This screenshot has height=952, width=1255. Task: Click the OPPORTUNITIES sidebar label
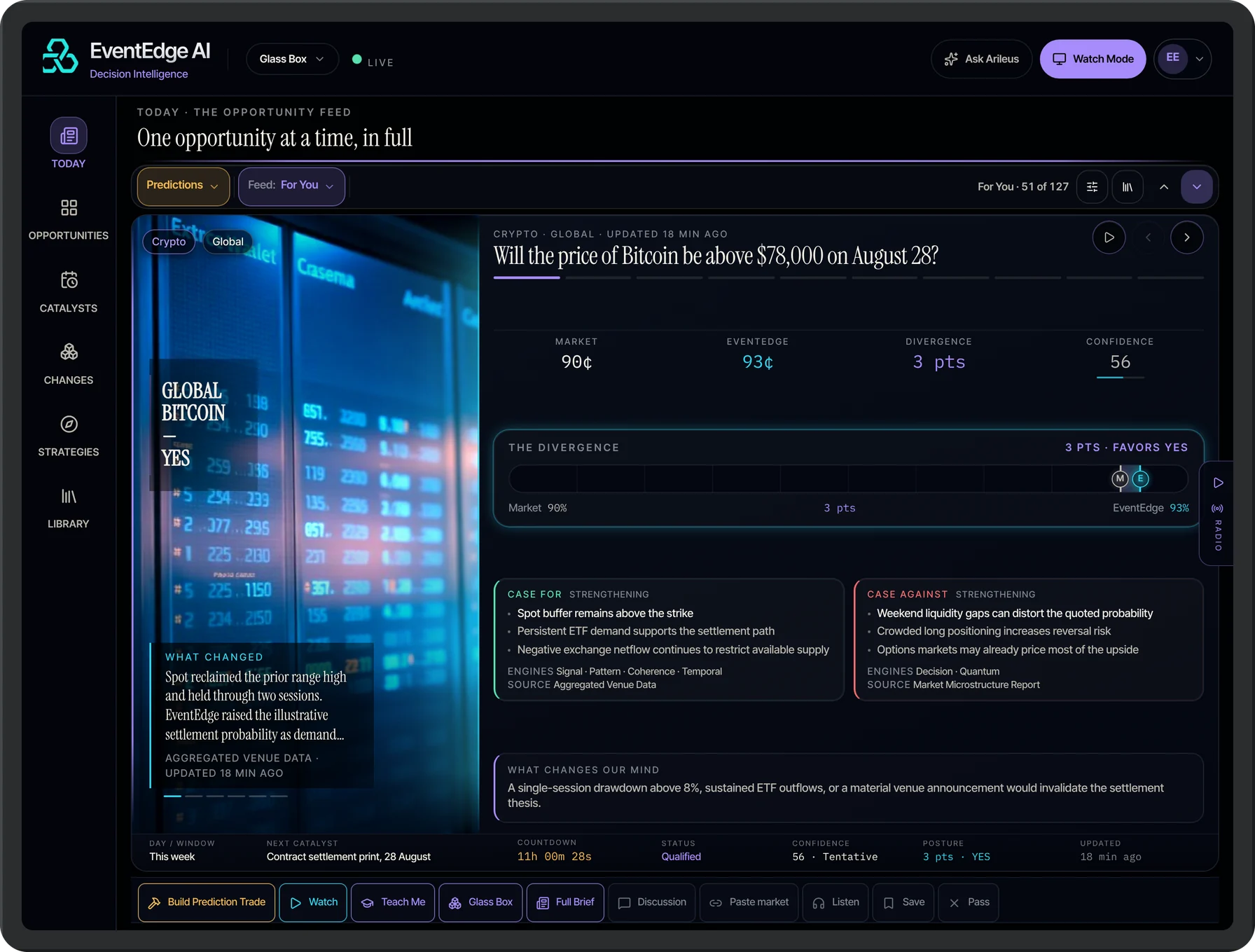coord(69,235)
